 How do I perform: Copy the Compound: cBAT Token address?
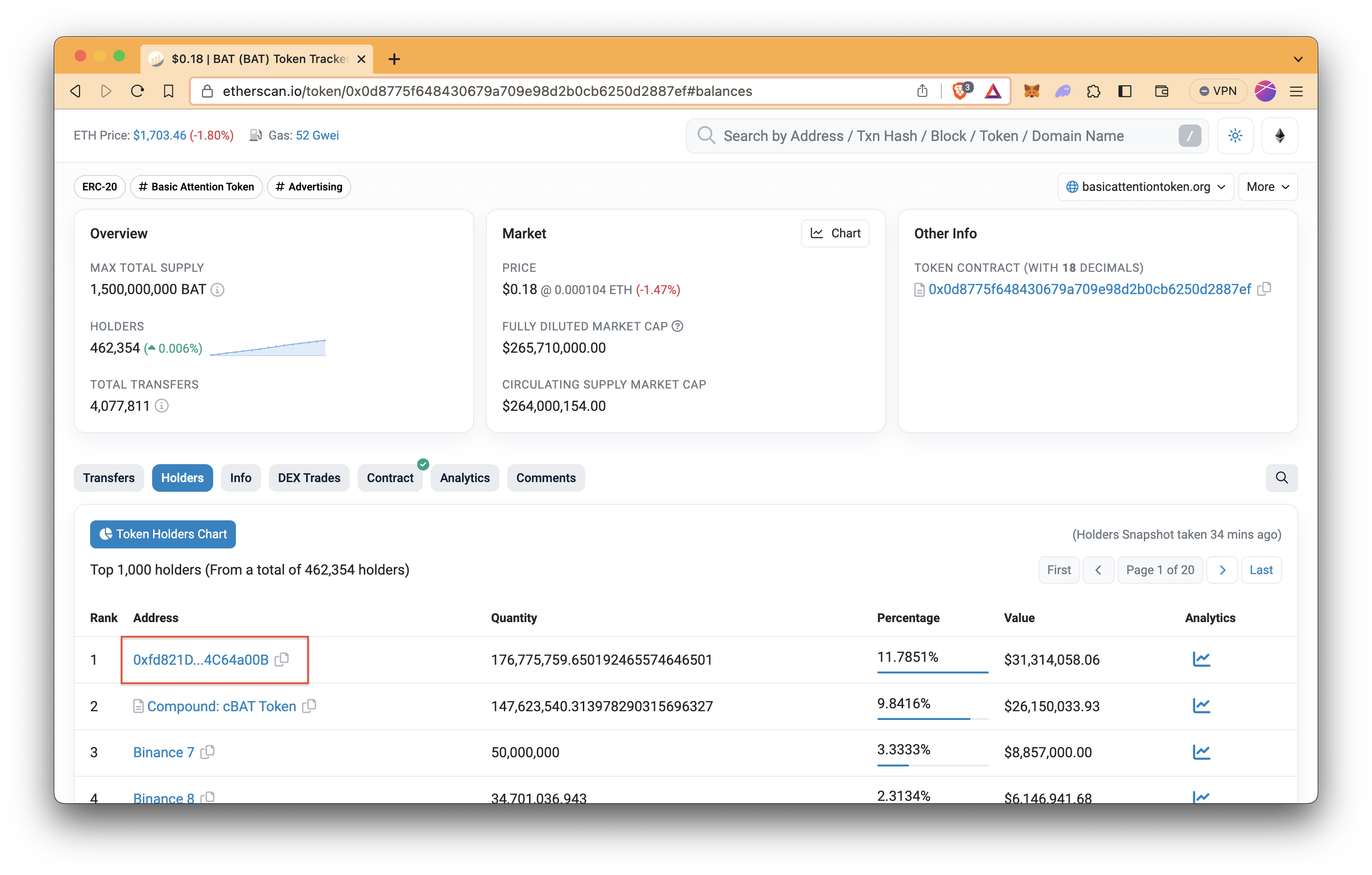pos(310,706)
